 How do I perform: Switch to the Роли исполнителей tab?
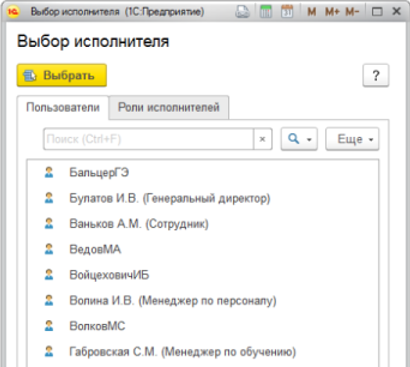(x=169, y=107)
